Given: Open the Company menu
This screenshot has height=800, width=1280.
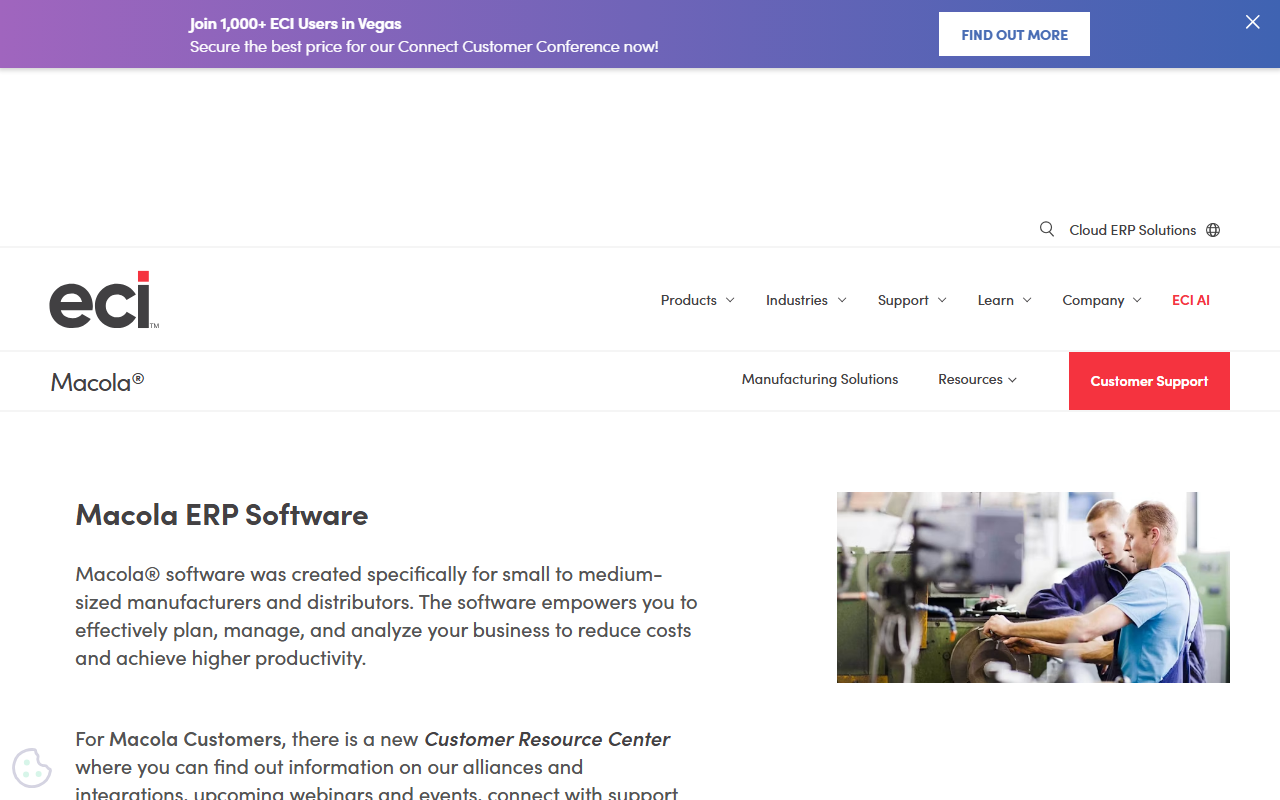Looking at the screenshot, I should [x=1093, y=300].
